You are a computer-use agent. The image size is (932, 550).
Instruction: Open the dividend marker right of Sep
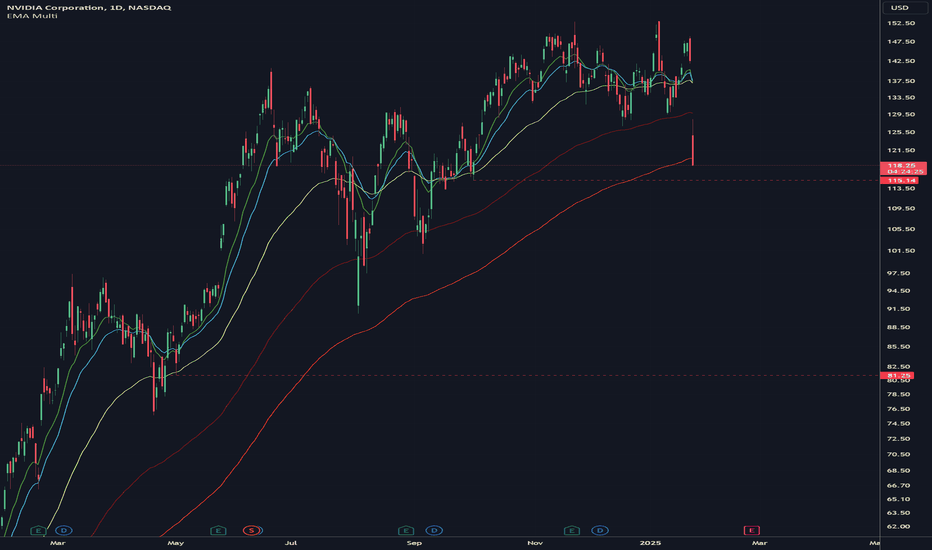[x=434, y=530]
